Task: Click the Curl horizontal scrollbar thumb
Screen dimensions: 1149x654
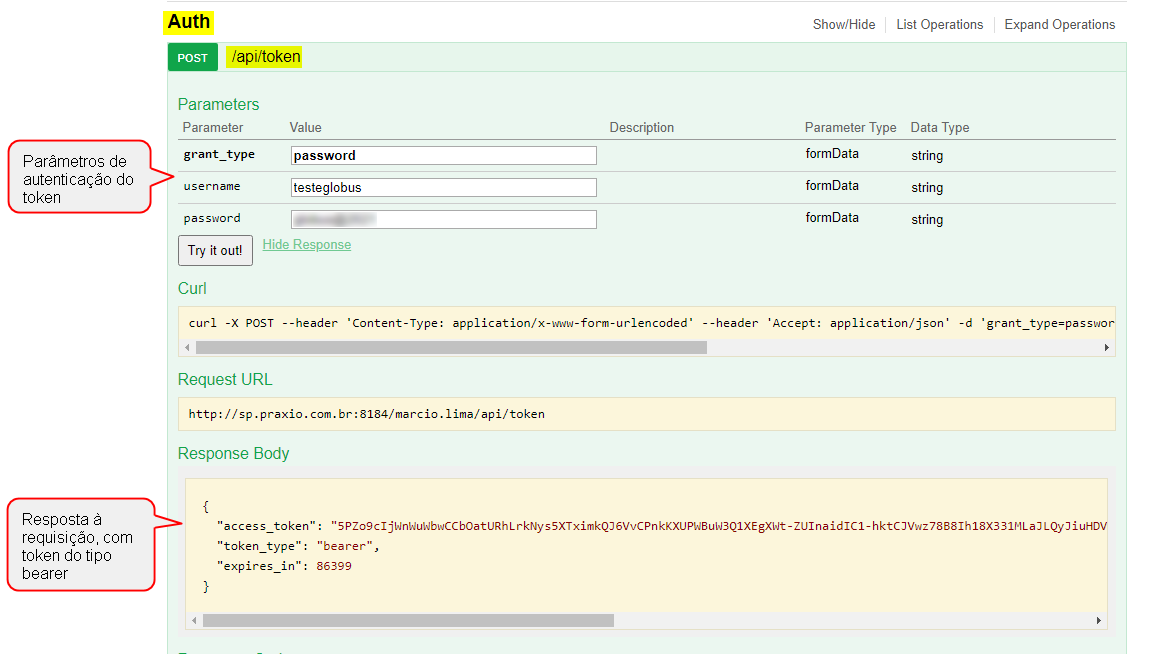Action: 451,348
